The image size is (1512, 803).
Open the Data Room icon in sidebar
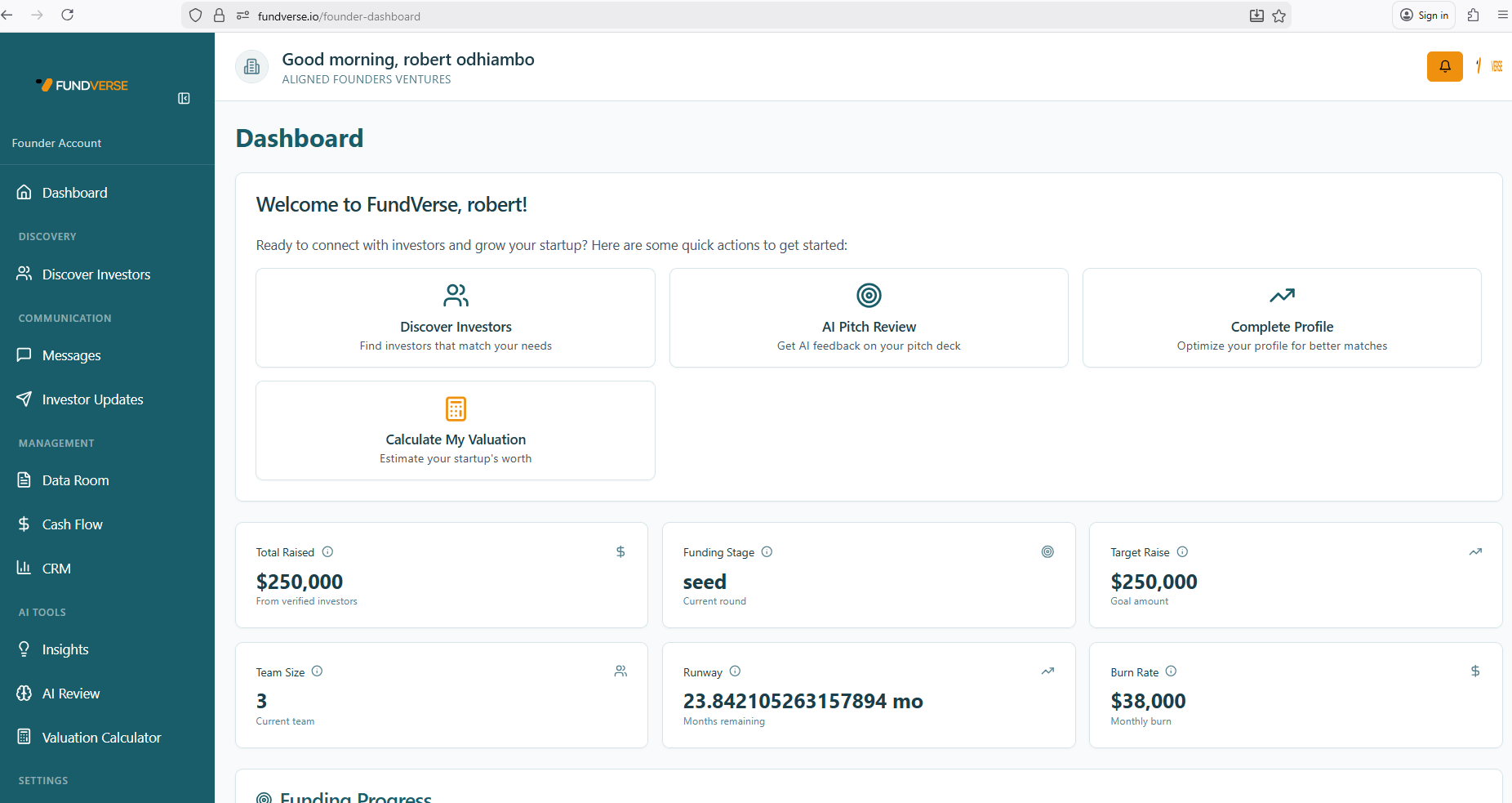(x=24, y=480)
